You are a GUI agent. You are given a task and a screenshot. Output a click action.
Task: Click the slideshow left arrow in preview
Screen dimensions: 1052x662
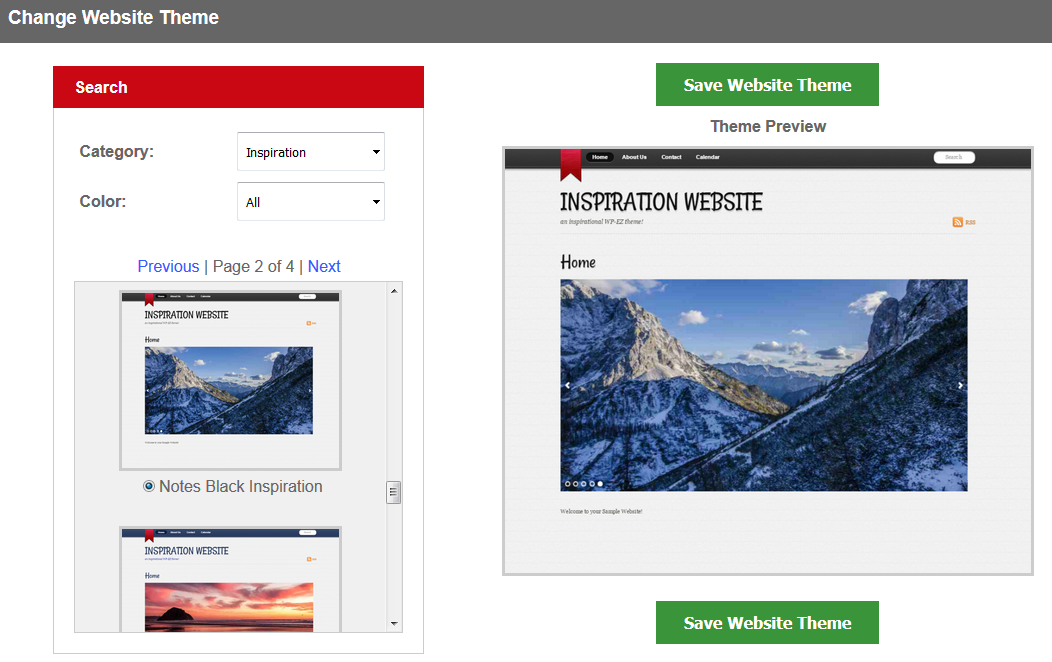coord(568,385)
